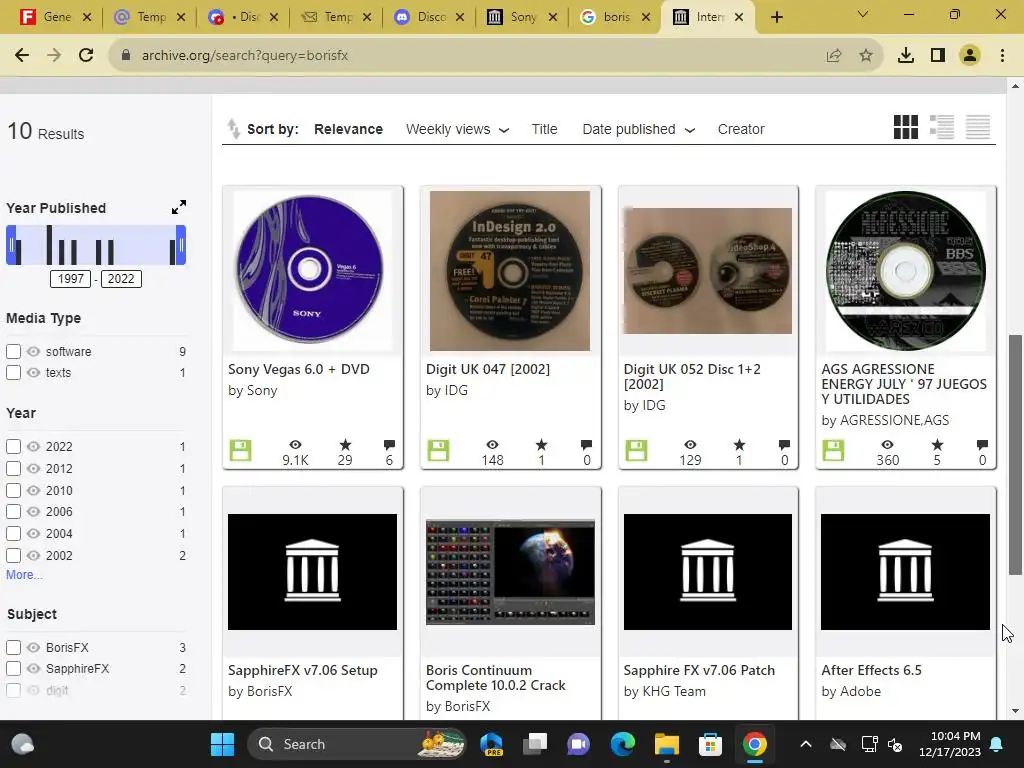1024x768 pixels.
Task: Hide 2002 results with eye toggle
Action: (x=33, y=555)
